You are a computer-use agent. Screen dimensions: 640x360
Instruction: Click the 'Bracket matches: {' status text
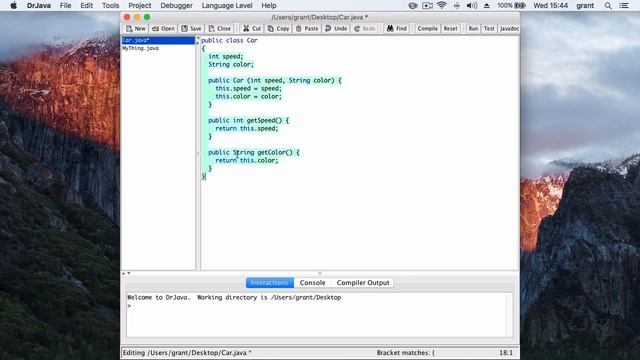[x=406, y=353]
